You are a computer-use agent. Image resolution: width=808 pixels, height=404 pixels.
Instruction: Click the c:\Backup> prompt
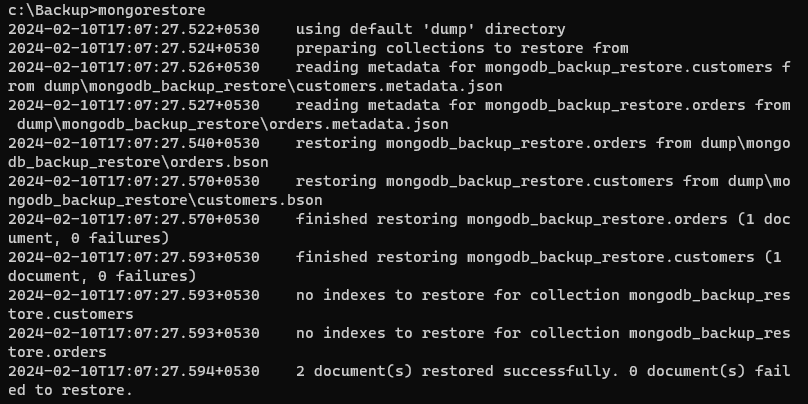coord(53,10)
